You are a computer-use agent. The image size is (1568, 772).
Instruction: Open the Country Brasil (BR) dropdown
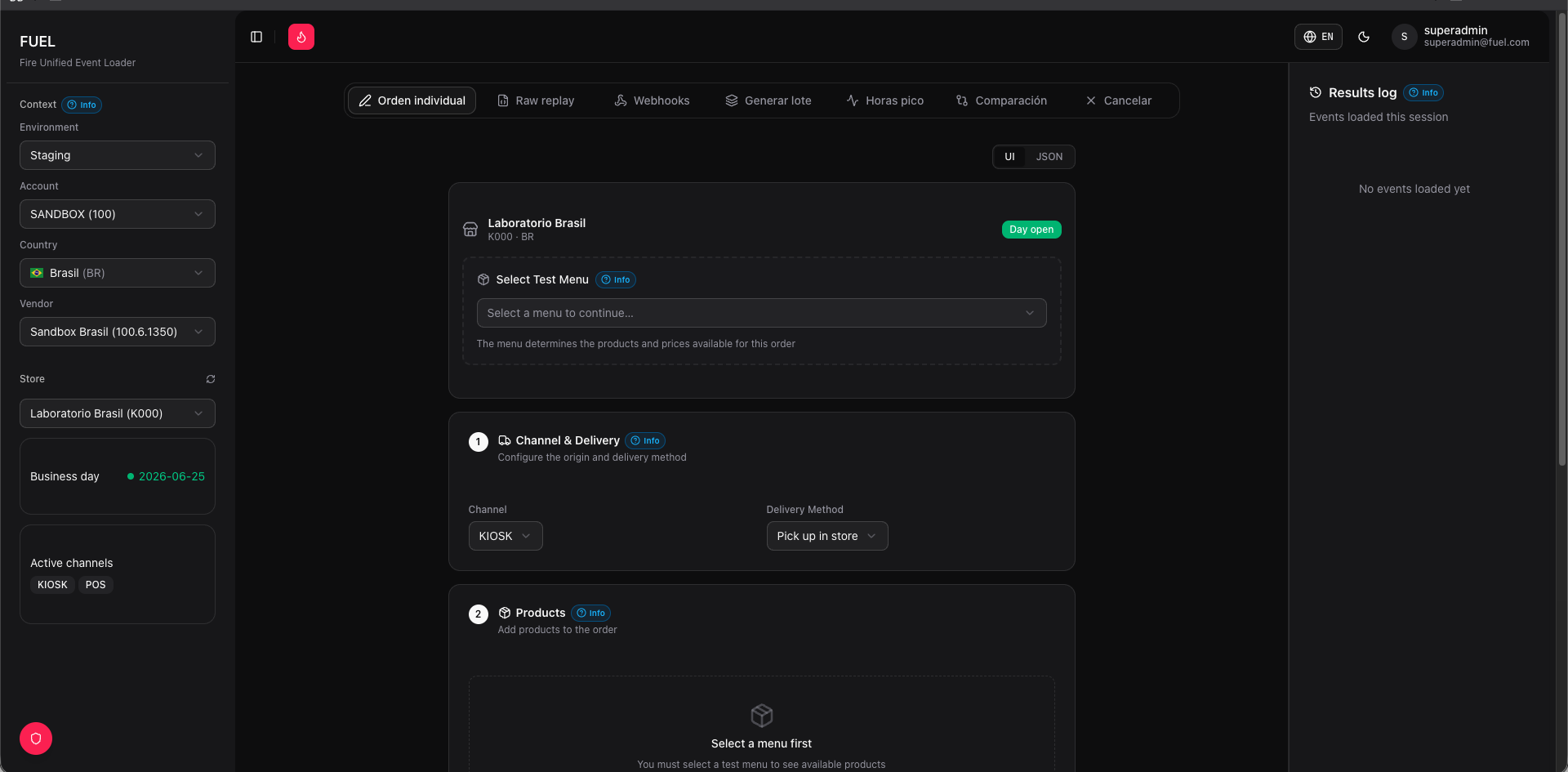[x=118, y=273]
